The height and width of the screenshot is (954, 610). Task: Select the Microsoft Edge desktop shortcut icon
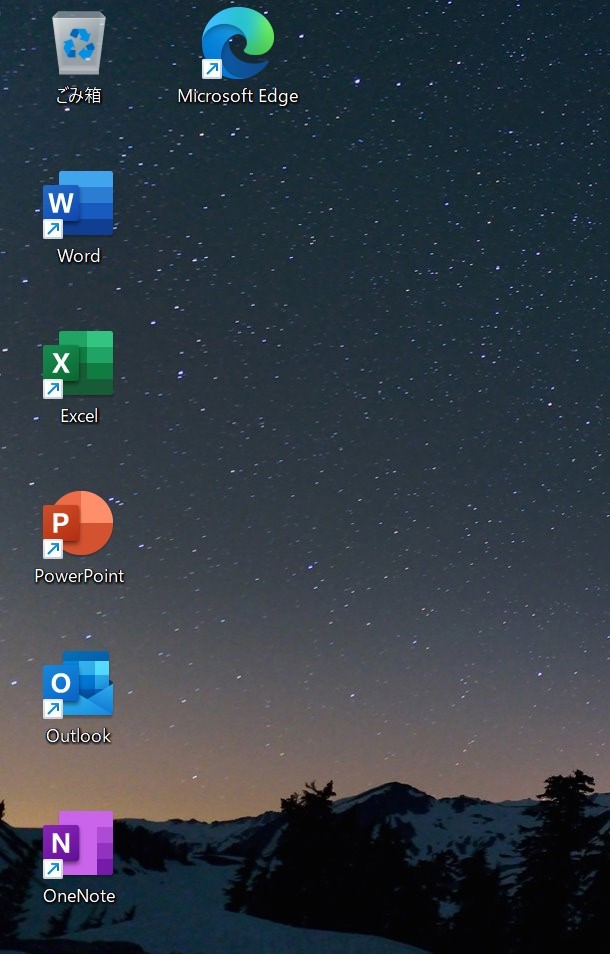tap(237, 43)
